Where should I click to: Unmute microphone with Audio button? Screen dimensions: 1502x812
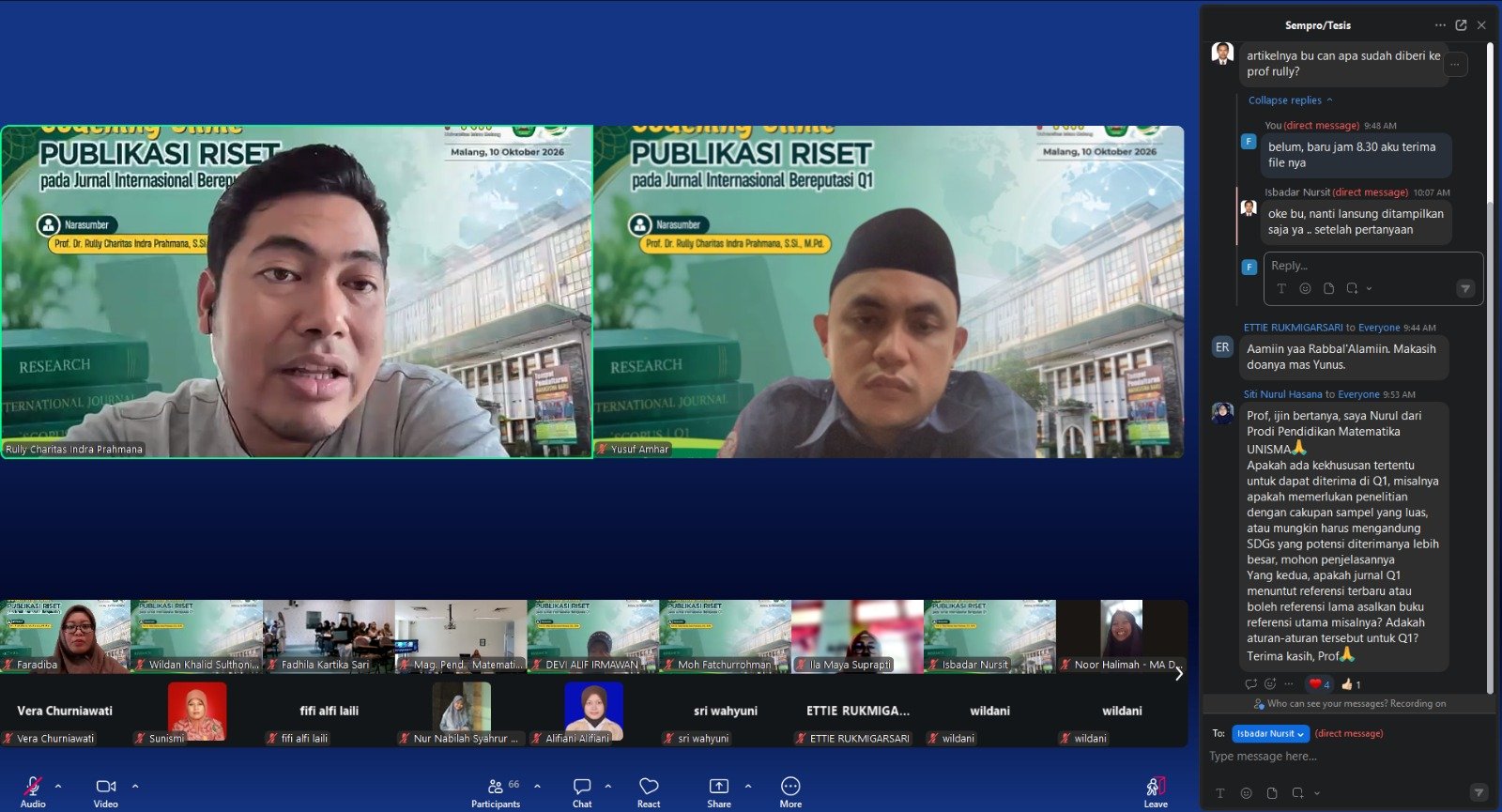tap(33, 791)
